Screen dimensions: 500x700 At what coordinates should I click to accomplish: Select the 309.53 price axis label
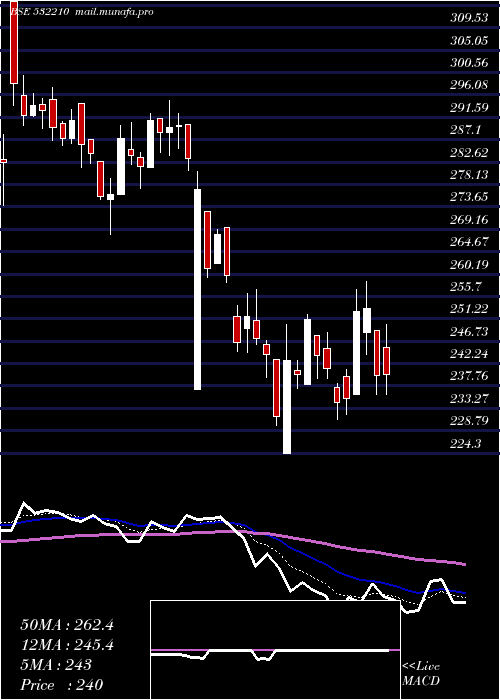[469, 18]
